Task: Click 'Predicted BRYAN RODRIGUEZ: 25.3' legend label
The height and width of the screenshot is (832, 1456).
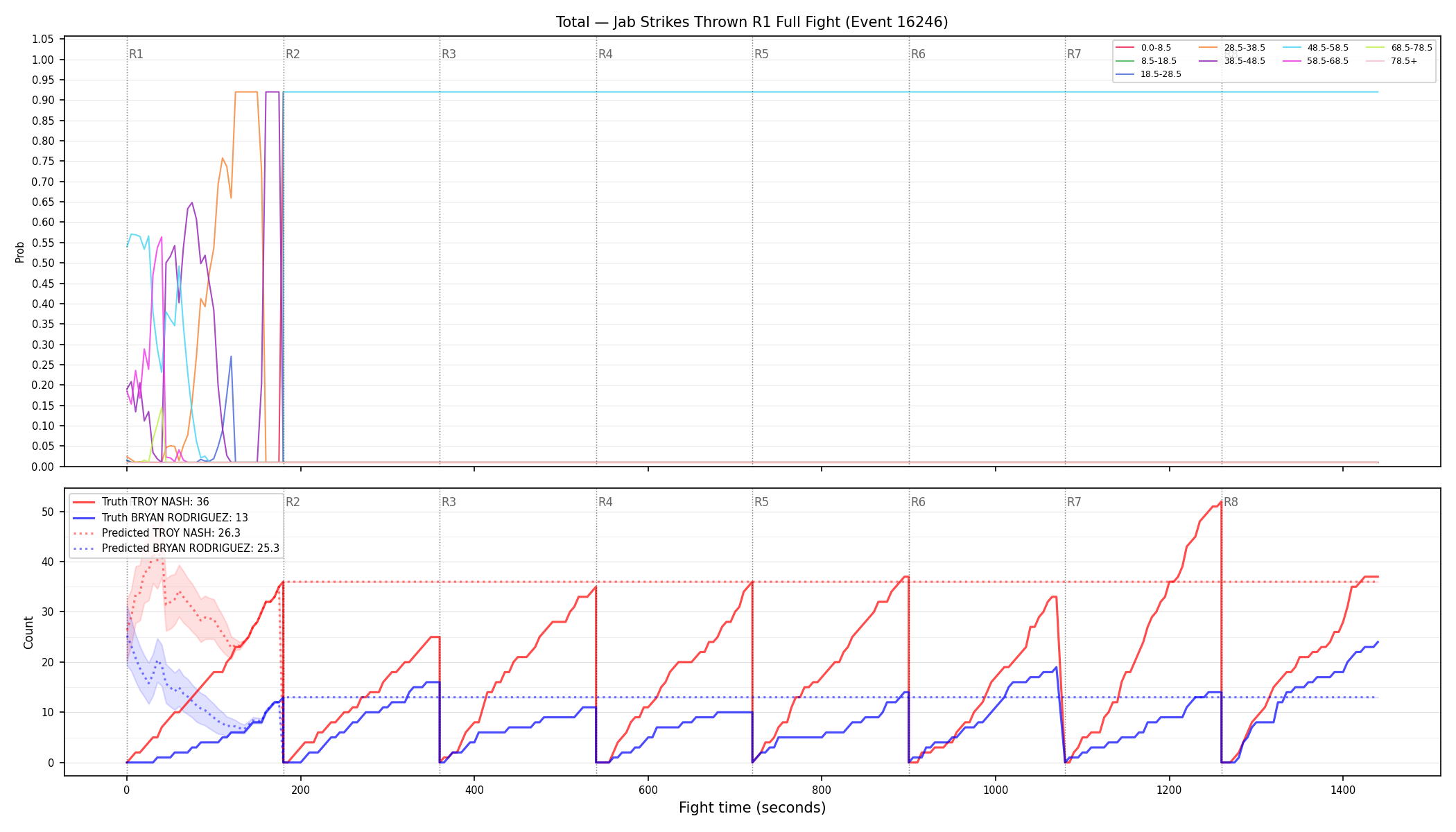Action: tap(191, 548)
